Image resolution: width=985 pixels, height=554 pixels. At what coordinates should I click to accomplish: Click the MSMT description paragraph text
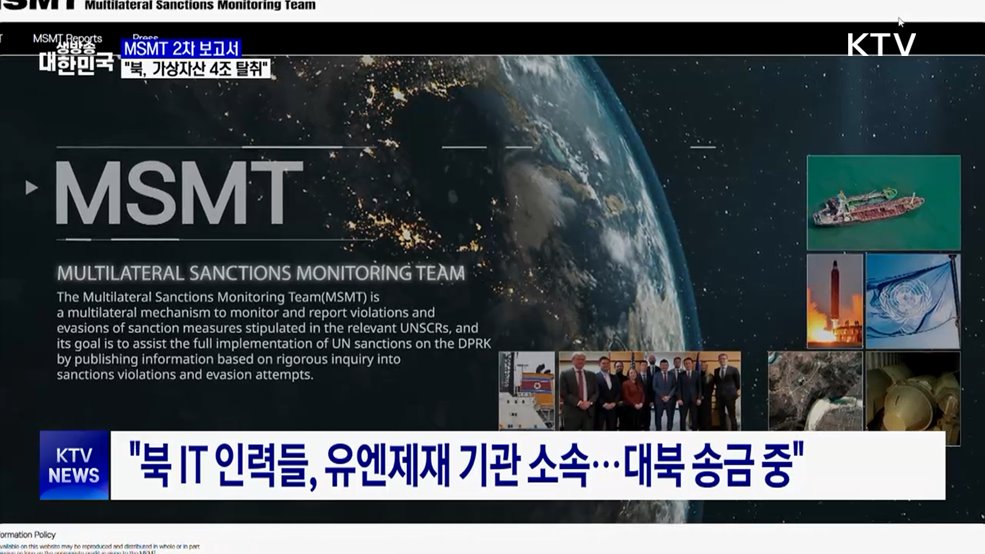(280, 336)
